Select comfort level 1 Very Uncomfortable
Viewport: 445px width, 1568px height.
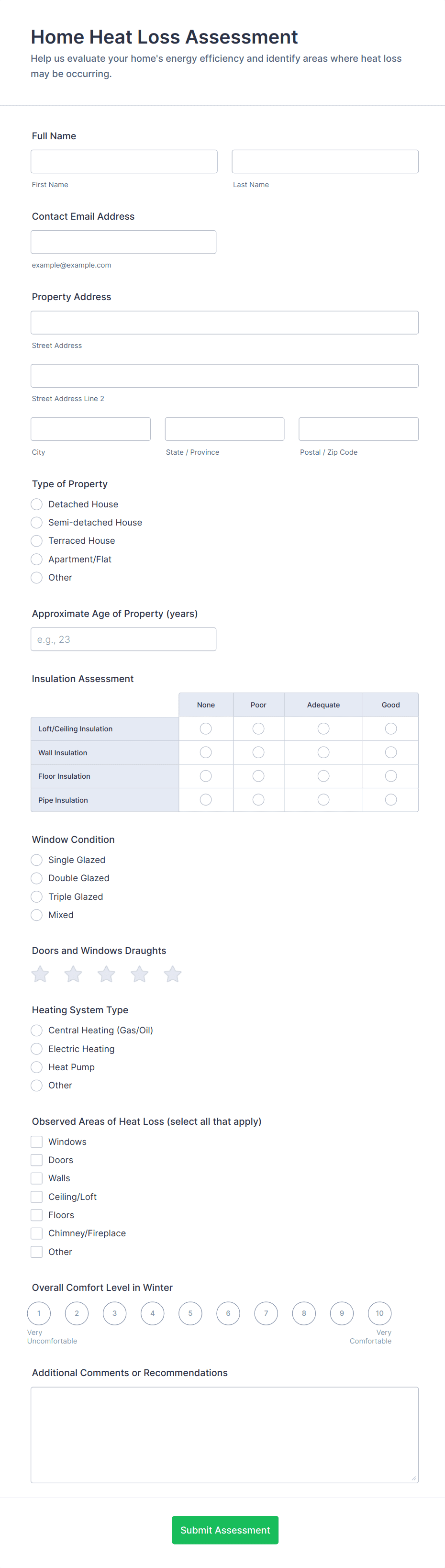coord(39,1313)
